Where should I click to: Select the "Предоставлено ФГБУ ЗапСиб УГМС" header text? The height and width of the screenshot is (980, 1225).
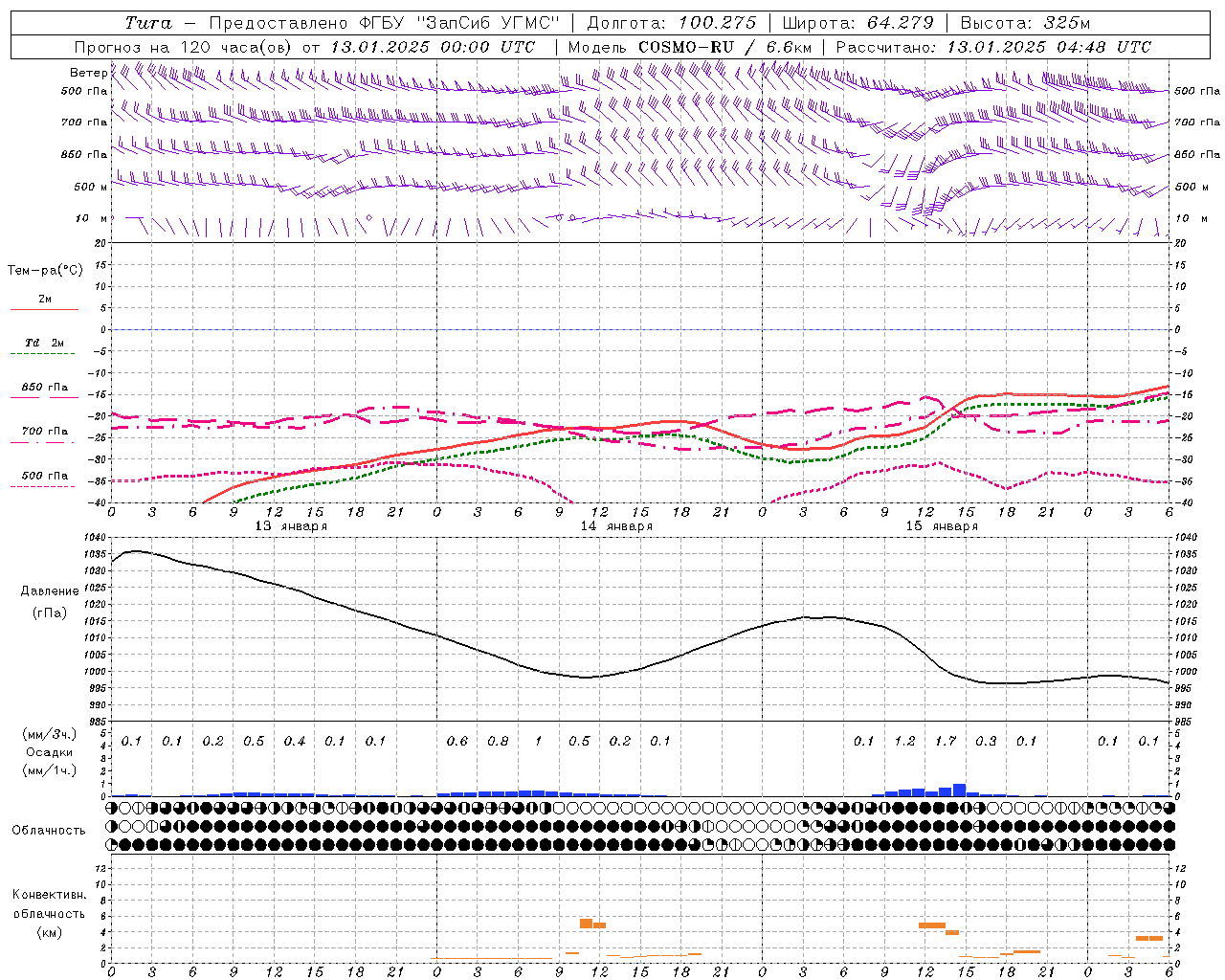384,23
